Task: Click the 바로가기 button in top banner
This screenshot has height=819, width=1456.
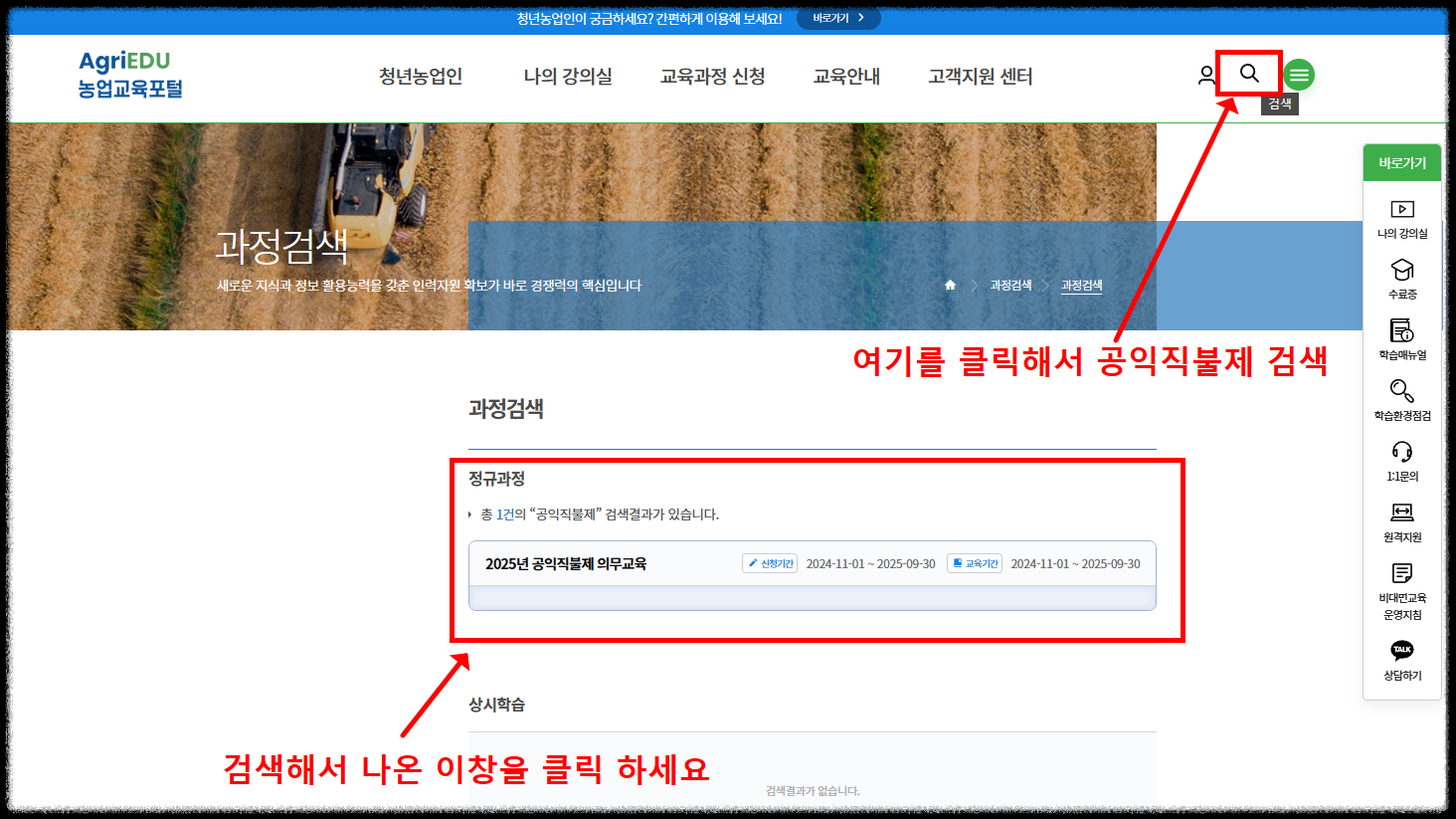Action: (x=837, y=17)
